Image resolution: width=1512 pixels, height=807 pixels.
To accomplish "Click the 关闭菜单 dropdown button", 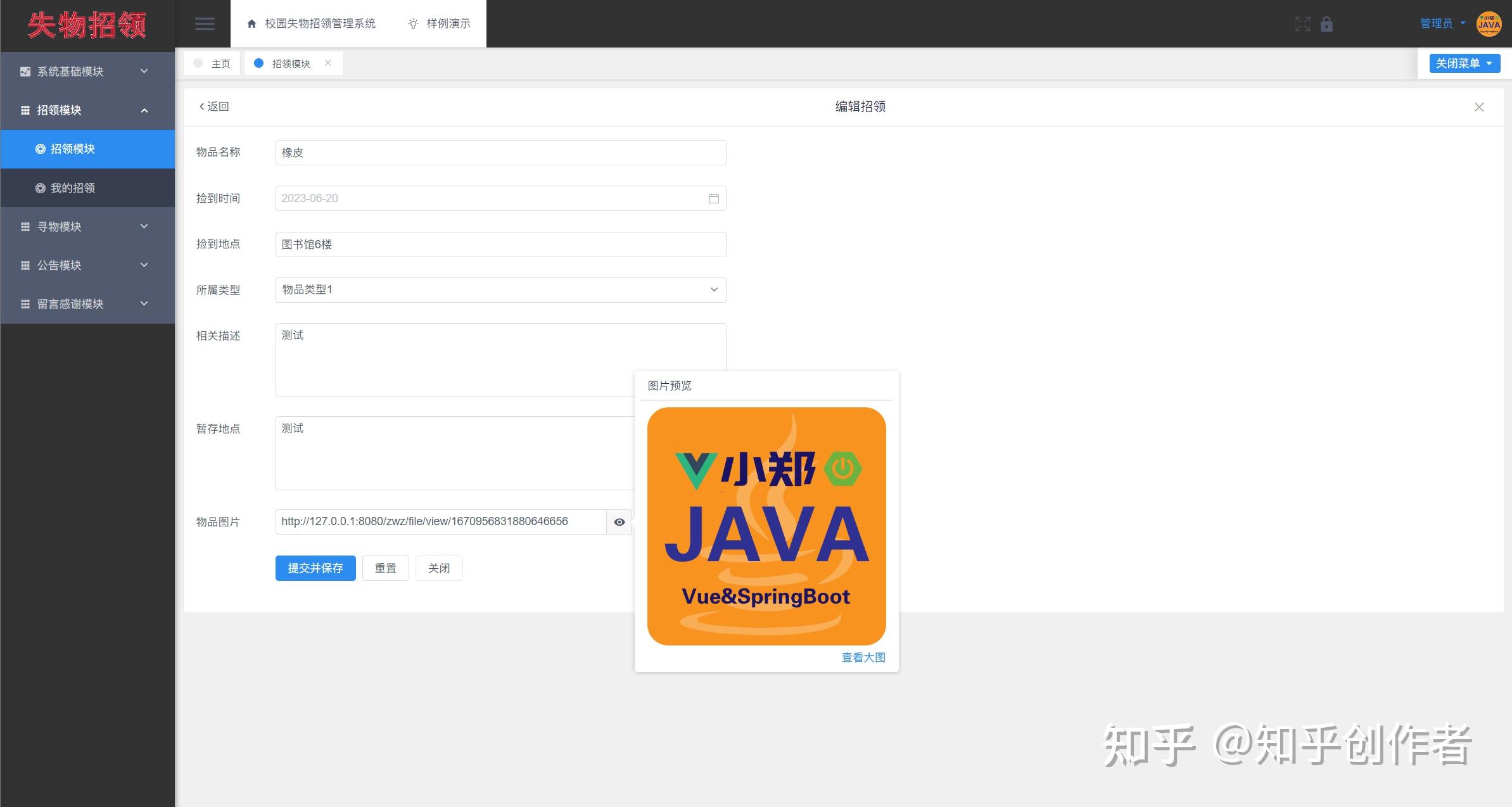I will [x=1464, y=63].
